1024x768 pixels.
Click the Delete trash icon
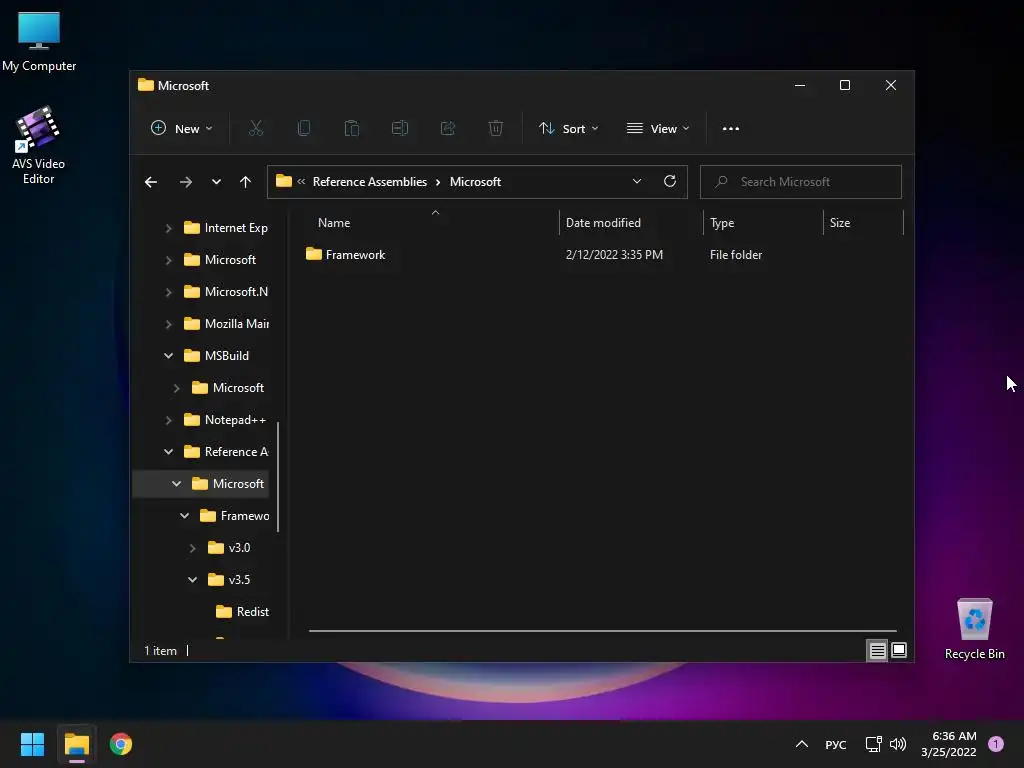coord(496,129)
